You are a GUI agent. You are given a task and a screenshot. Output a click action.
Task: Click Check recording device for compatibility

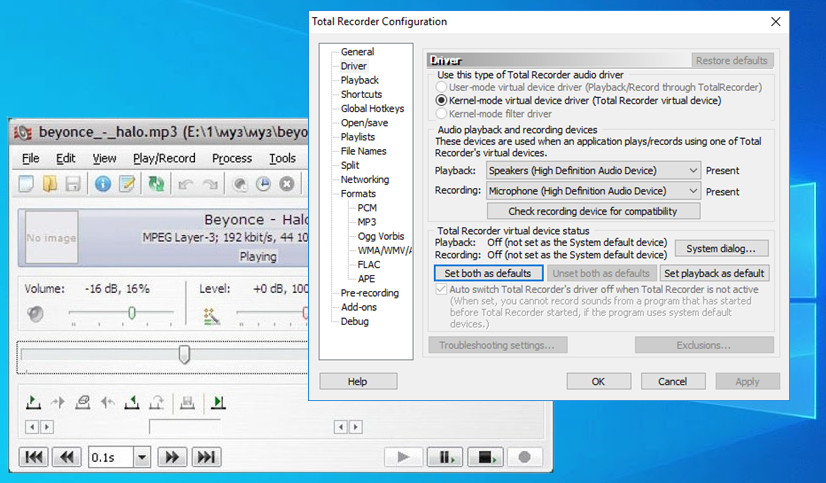[x=593, y=211]
